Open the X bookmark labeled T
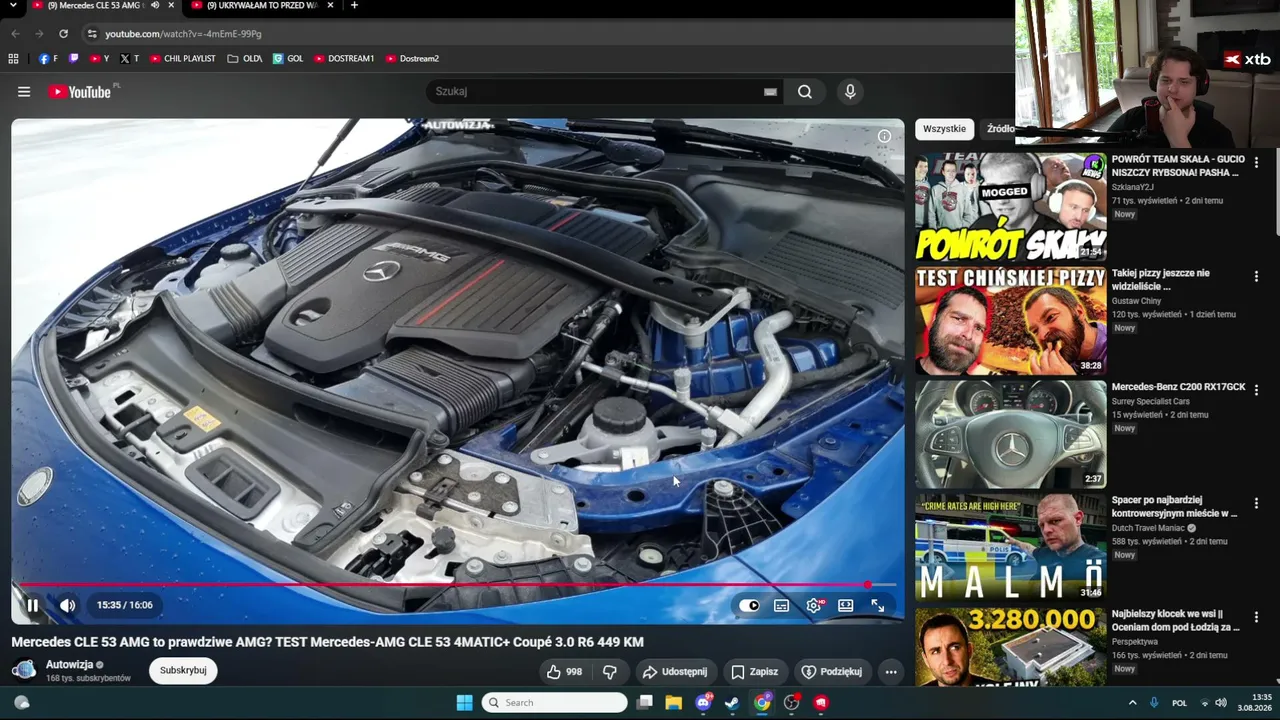 pos(129,59)
